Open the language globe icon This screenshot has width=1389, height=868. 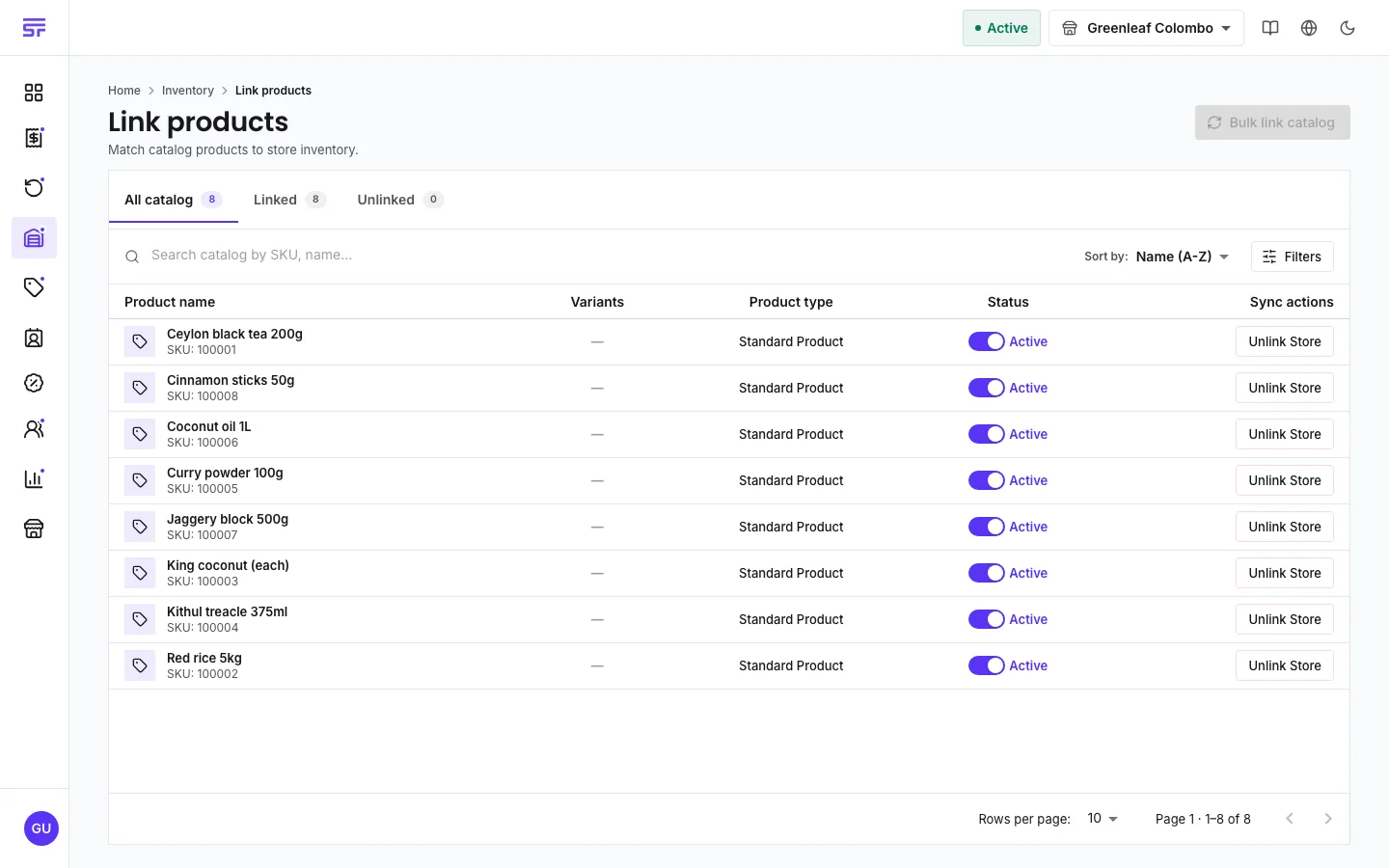tap(1309, 28)
